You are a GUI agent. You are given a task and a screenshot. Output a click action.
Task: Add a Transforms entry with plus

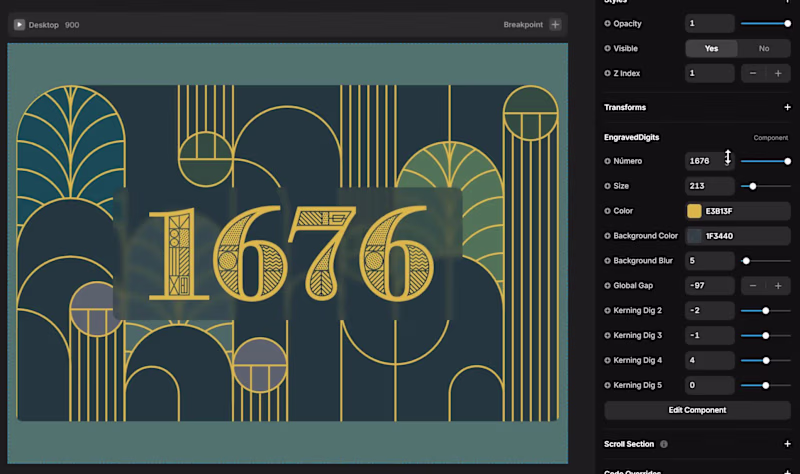(x=787, y=107)
